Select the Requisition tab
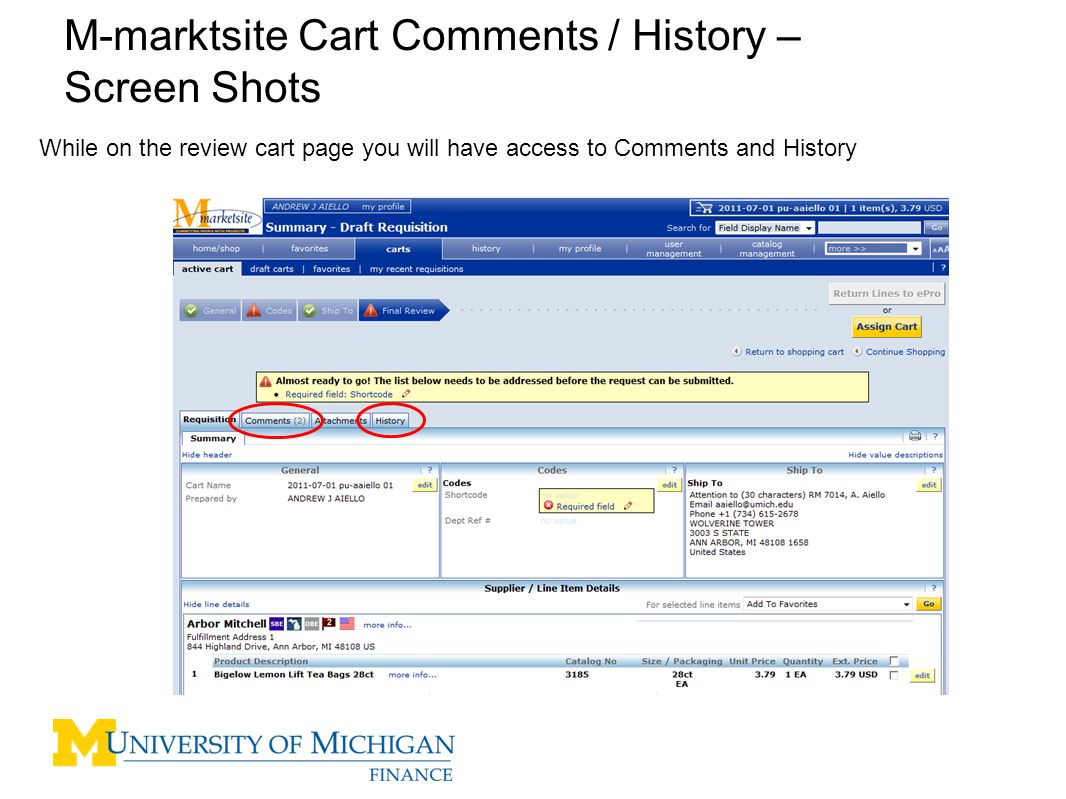The width and height of the screenshot is (1066, 799). 209,420
